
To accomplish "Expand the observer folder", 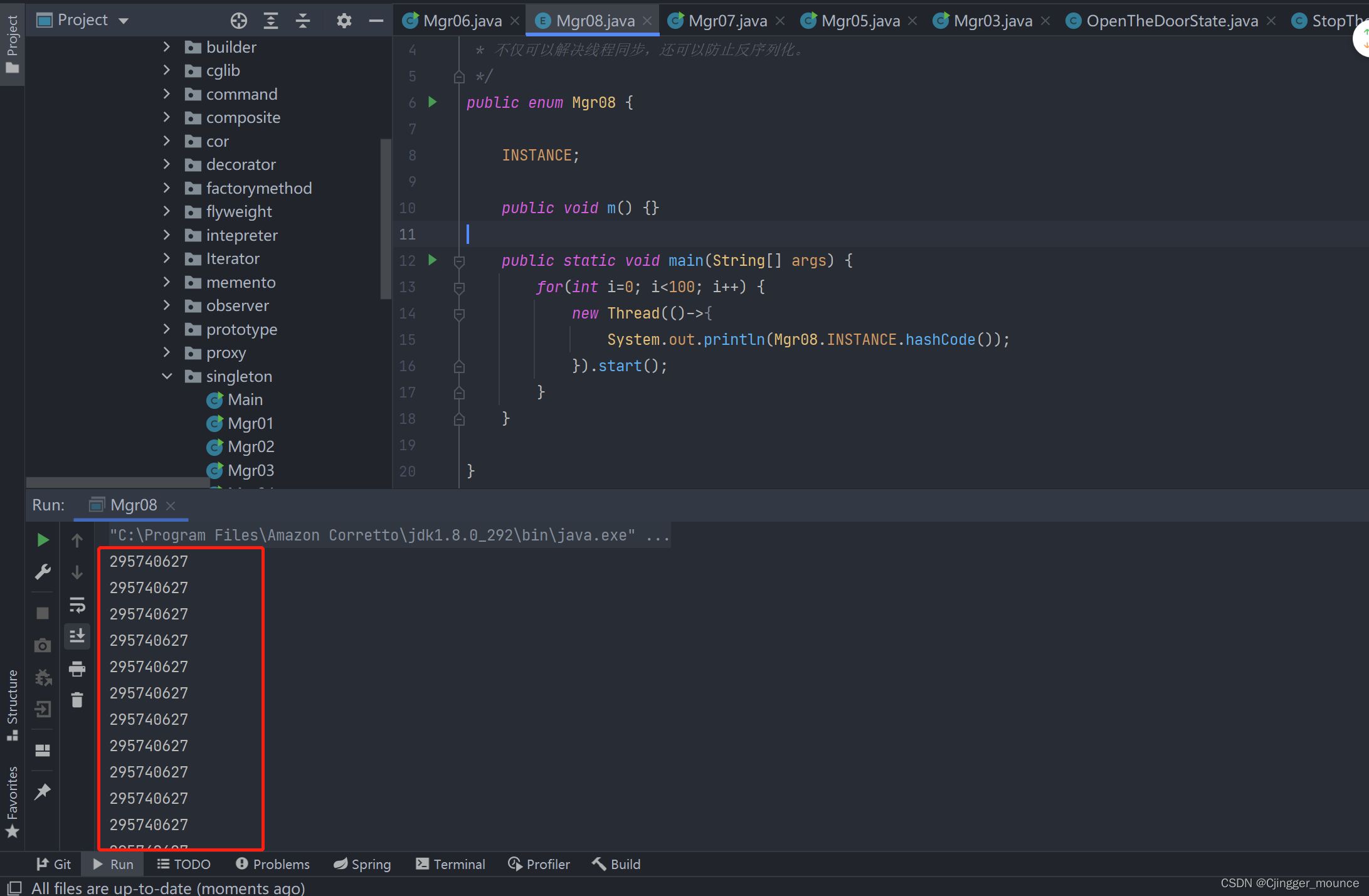I will coord(167,305).
